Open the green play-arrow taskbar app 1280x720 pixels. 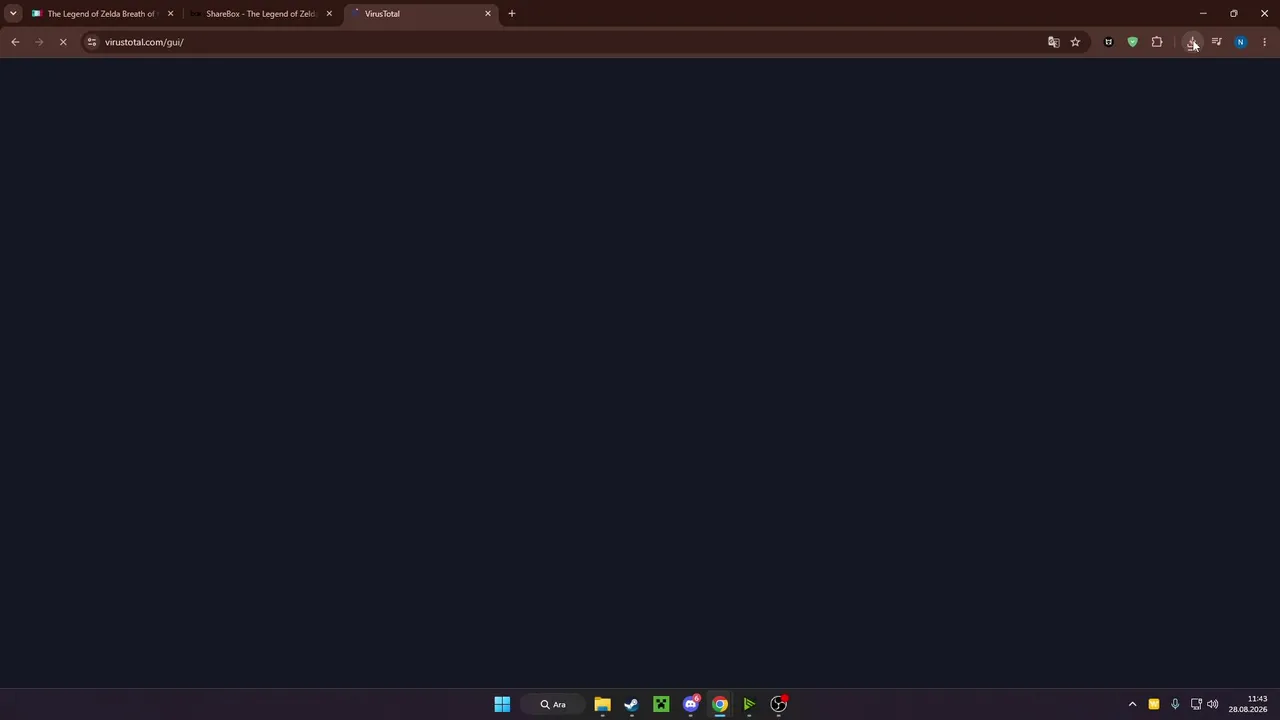click(x=749, y=704)
